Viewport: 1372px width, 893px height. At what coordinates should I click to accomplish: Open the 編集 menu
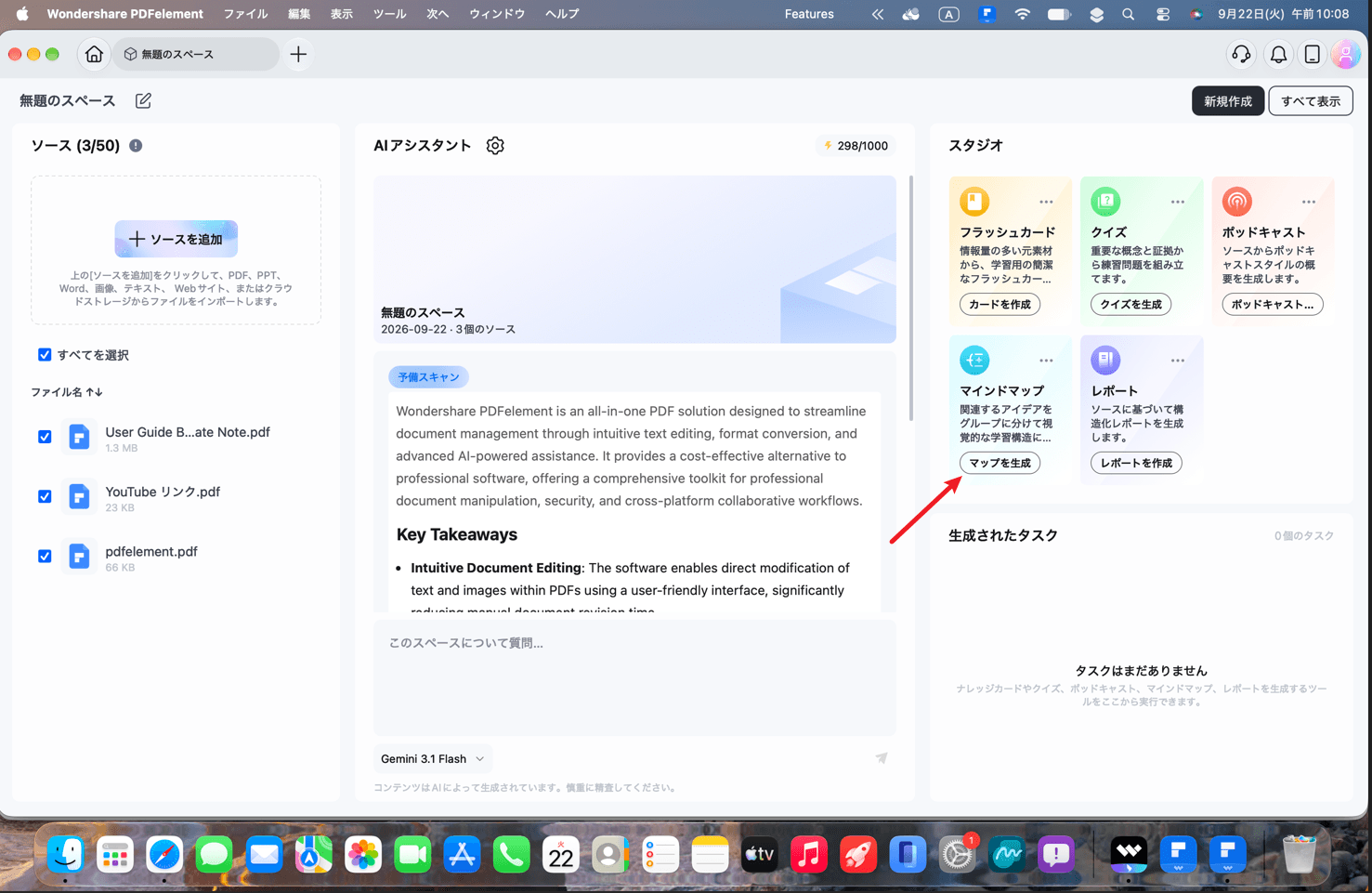[299, 14]
